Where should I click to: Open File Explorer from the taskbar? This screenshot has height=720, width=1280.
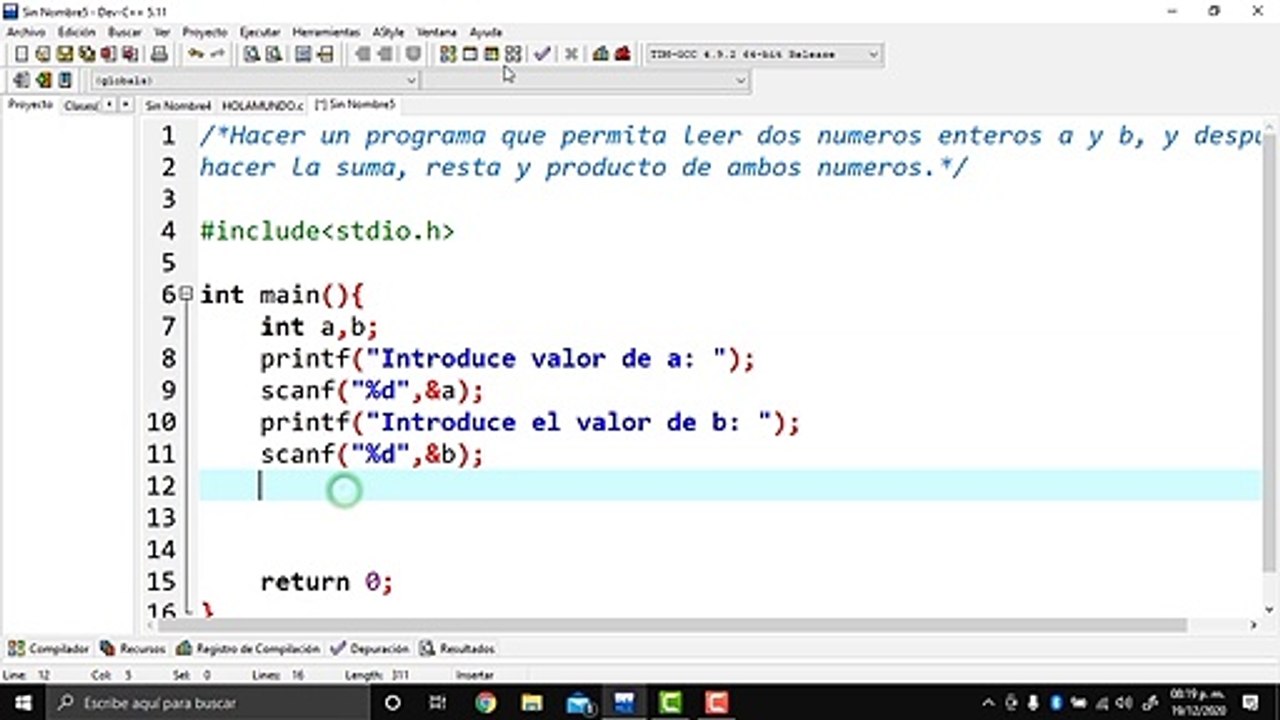point(531,703)
